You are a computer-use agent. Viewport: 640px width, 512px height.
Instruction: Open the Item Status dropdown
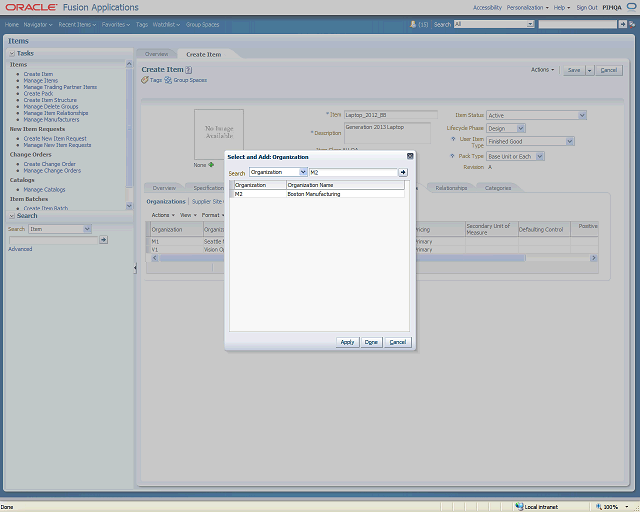click(x=582, y=116)
